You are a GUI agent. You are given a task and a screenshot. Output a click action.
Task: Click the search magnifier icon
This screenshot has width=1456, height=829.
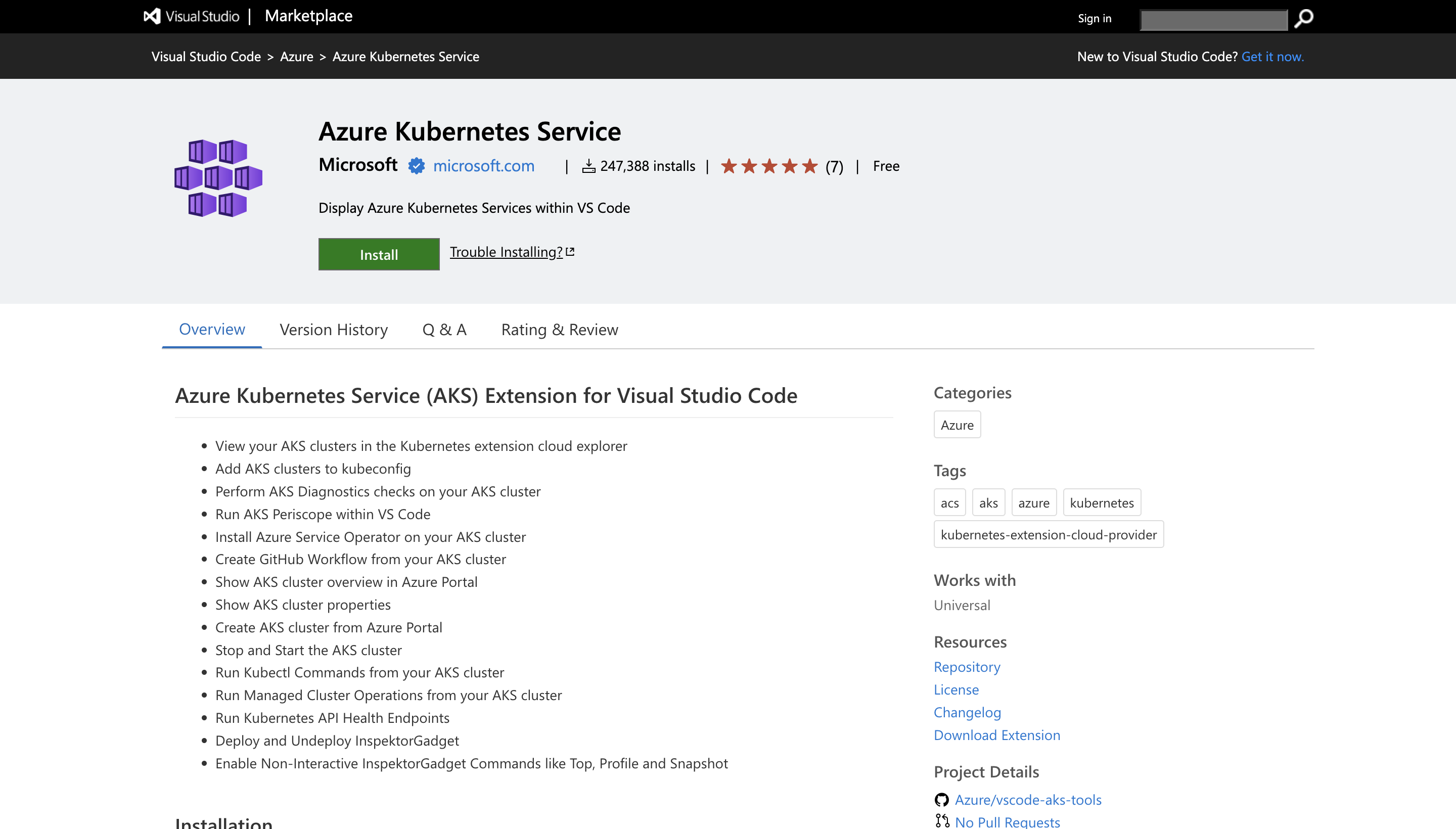(1305, 17)
